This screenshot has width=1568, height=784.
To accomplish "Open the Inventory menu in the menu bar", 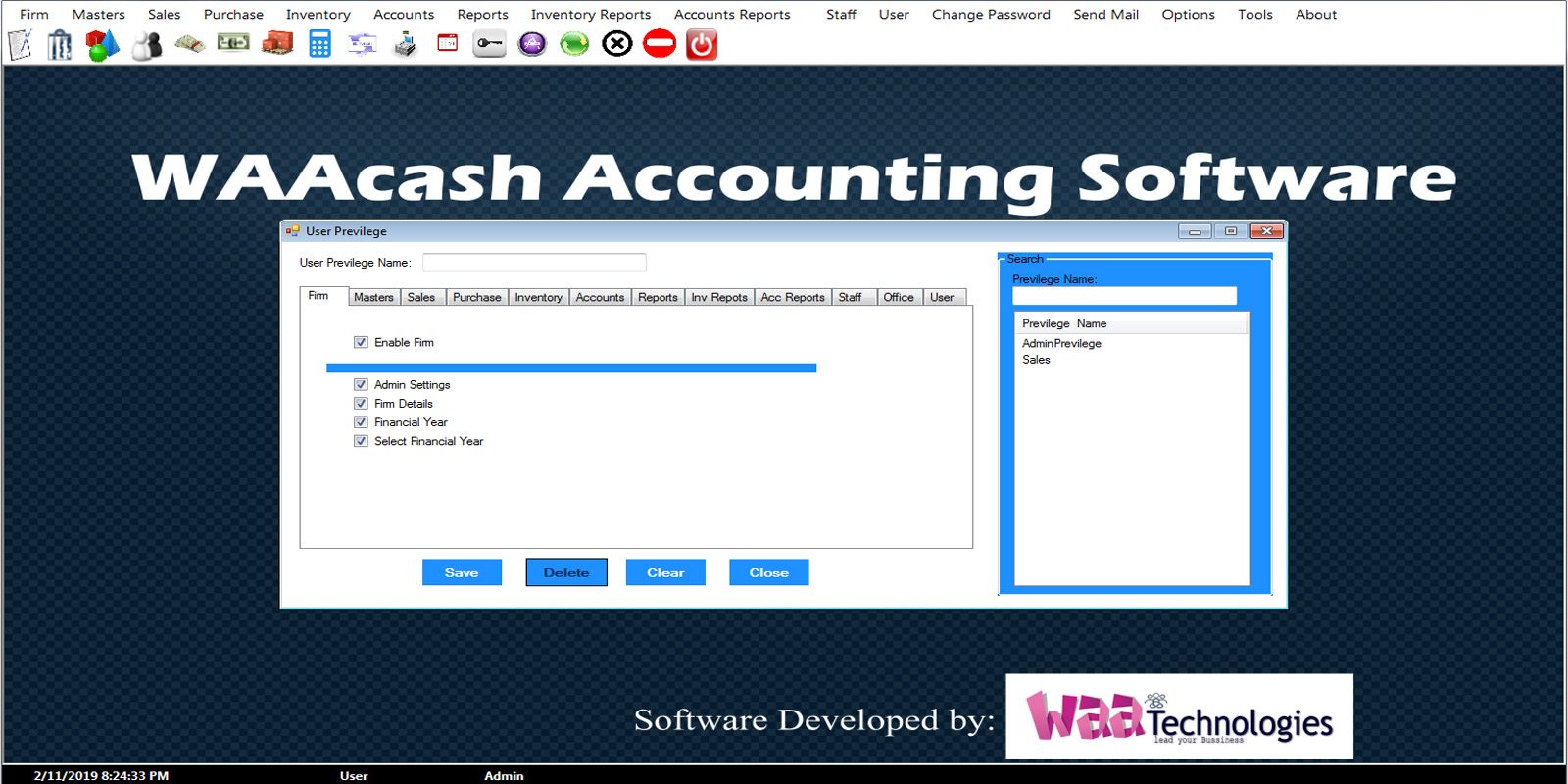I will [318, 14].
